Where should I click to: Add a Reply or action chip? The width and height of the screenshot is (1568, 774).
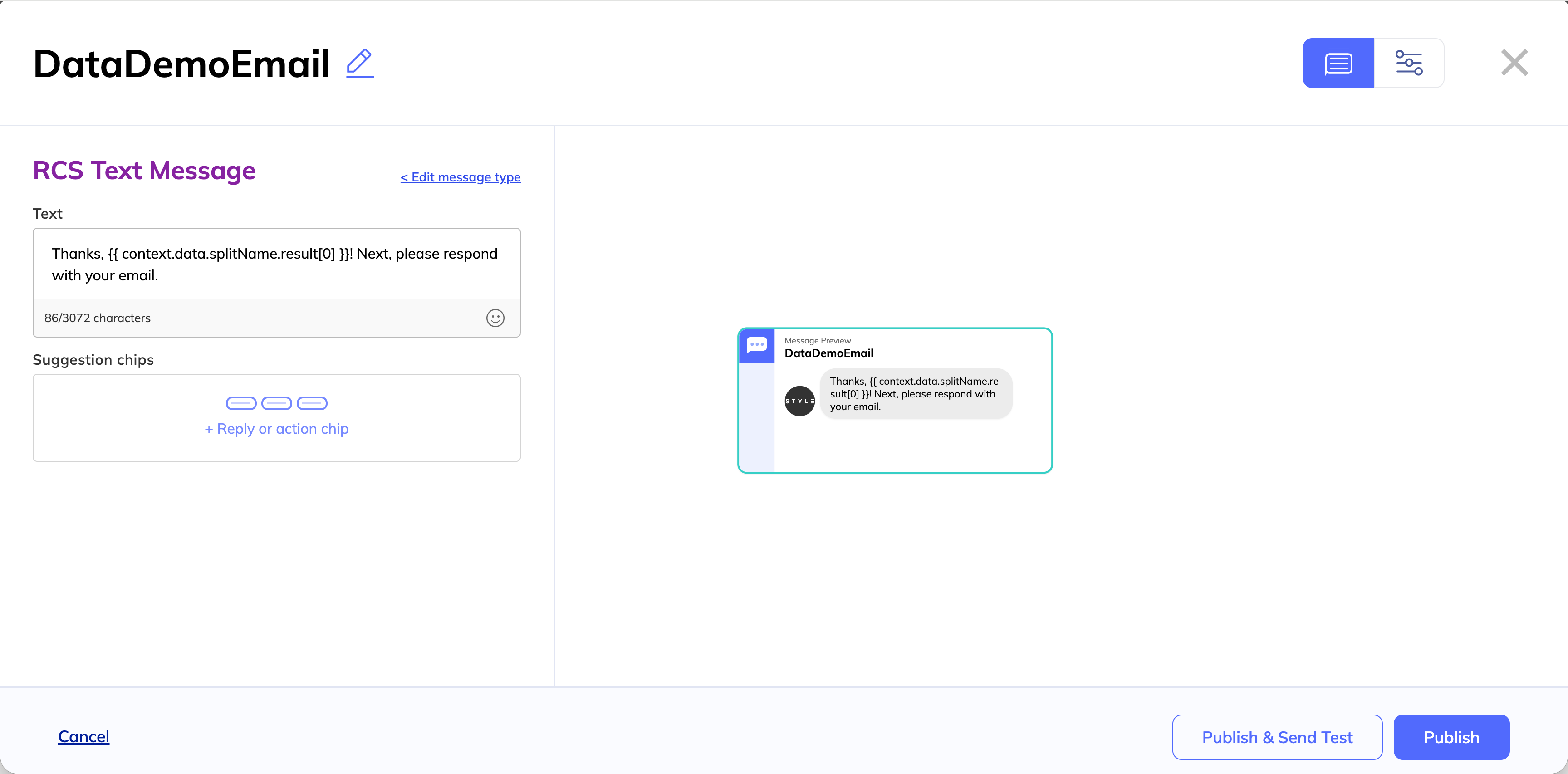[276, 429]
